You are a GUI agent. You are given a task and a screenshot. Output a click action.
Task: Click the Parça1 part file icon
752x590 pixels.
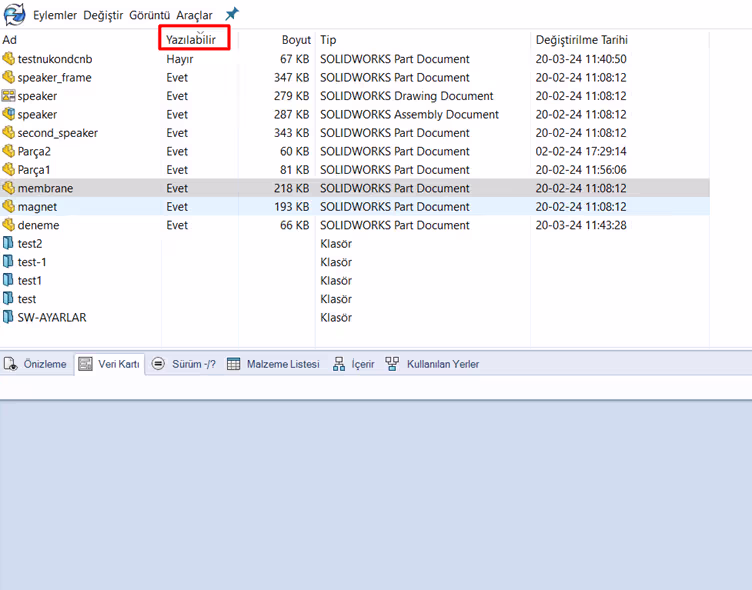8,169
